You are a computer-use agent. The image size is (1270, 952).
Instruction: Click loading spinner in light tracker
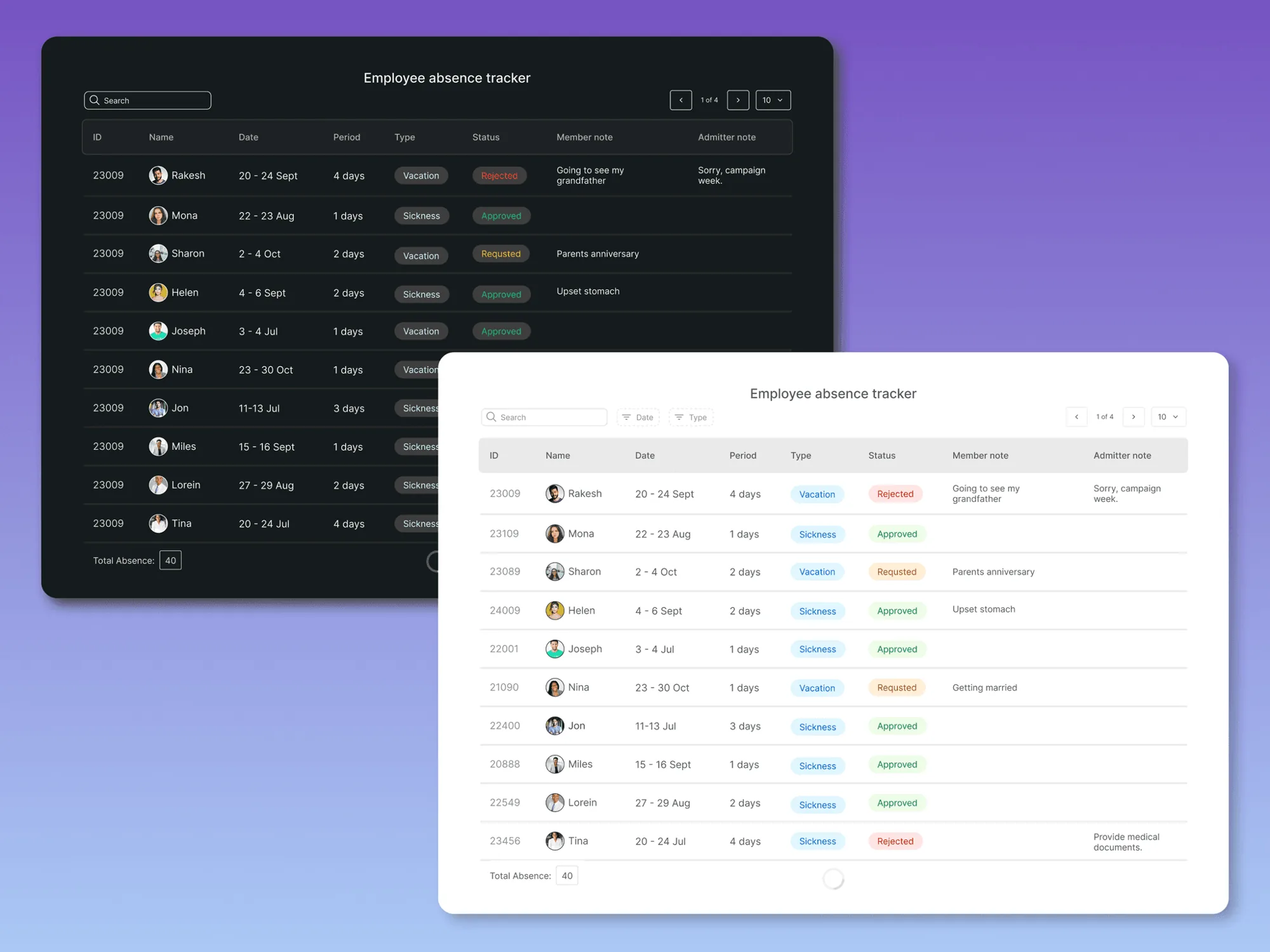[x=833, y=879]
